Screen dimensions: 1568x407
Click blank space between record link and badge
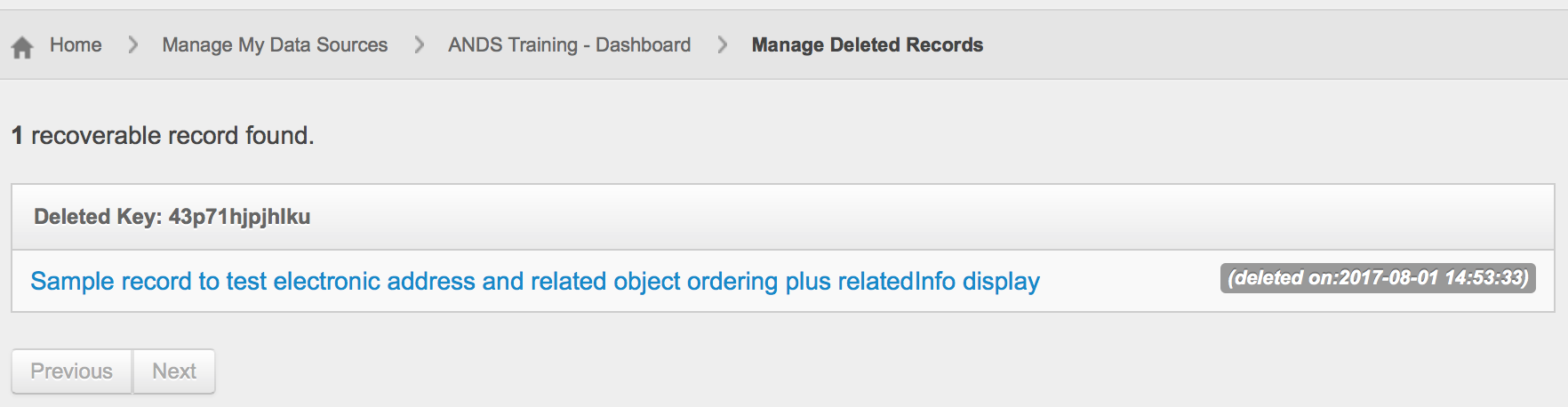(1129, 282)
